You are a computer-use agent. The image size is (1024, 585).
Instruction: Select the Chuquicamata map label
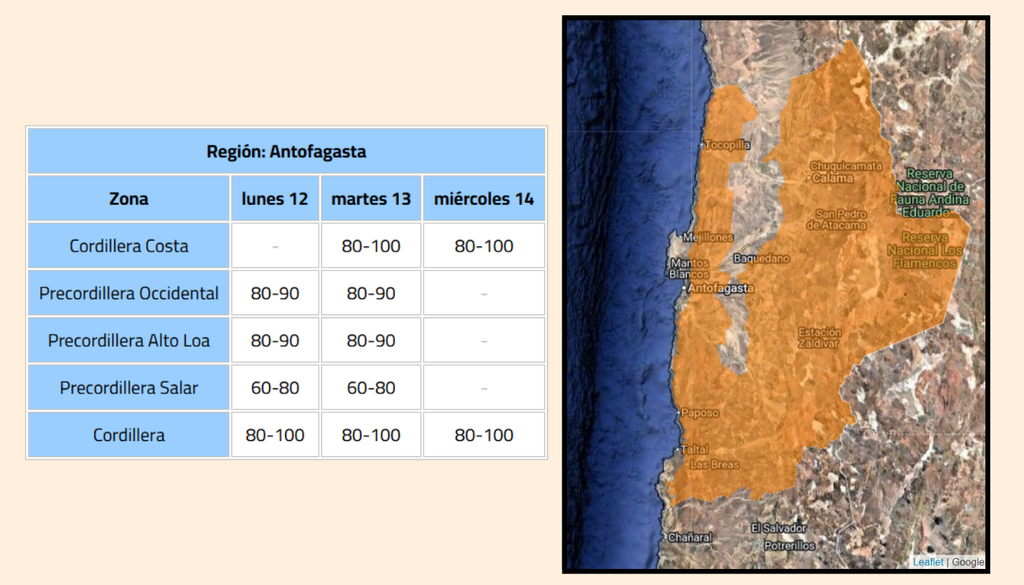846,166
